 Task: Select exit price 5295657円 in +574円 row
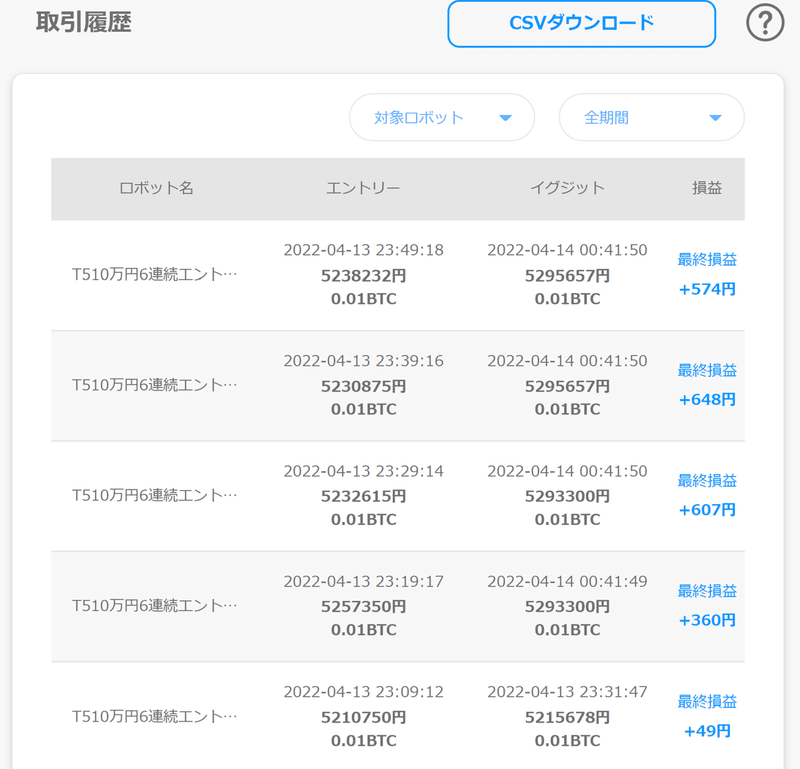click(567, 276)
